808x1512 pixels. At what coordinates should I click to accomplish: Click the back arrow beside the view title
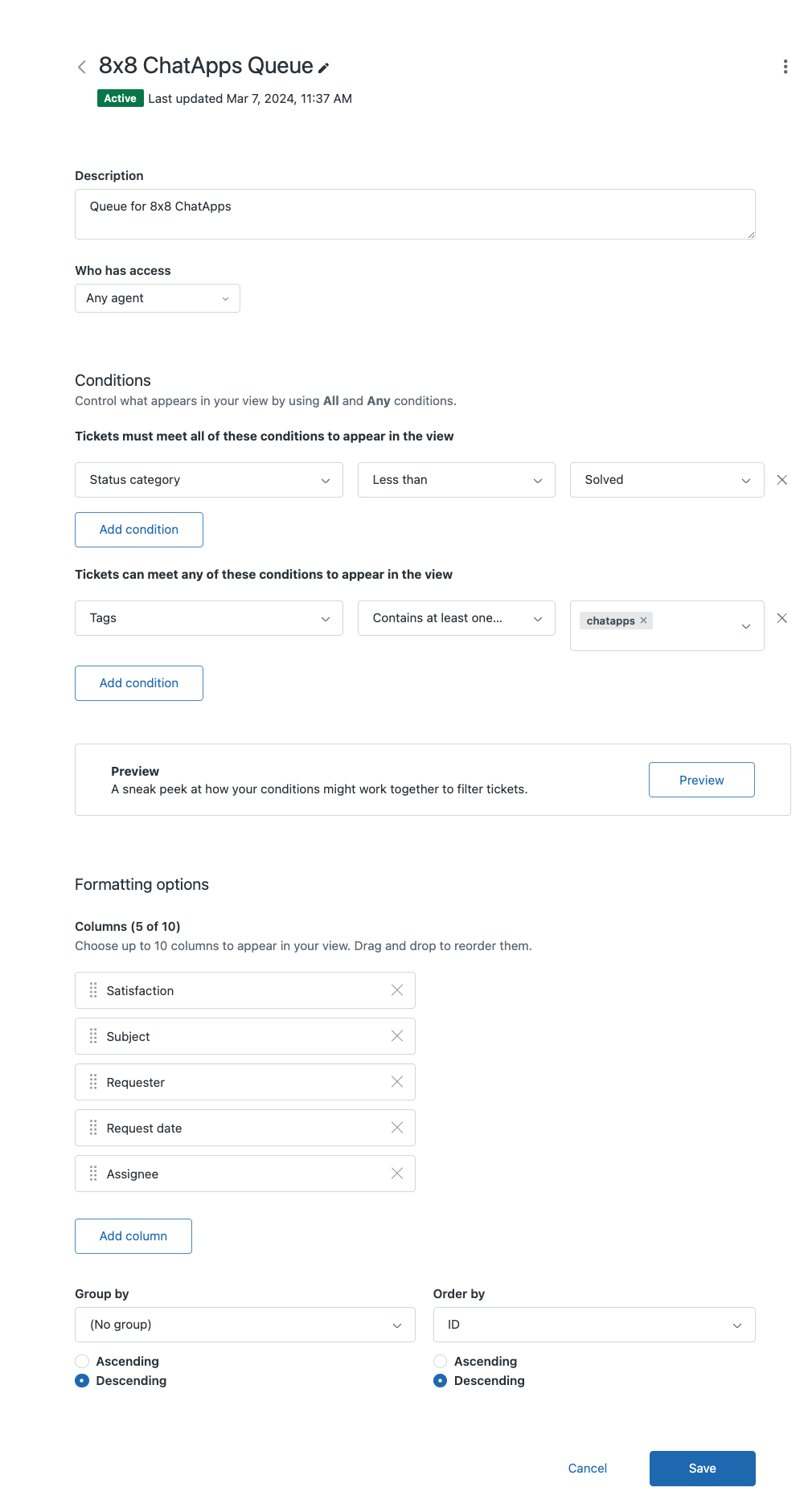point(82,67)
